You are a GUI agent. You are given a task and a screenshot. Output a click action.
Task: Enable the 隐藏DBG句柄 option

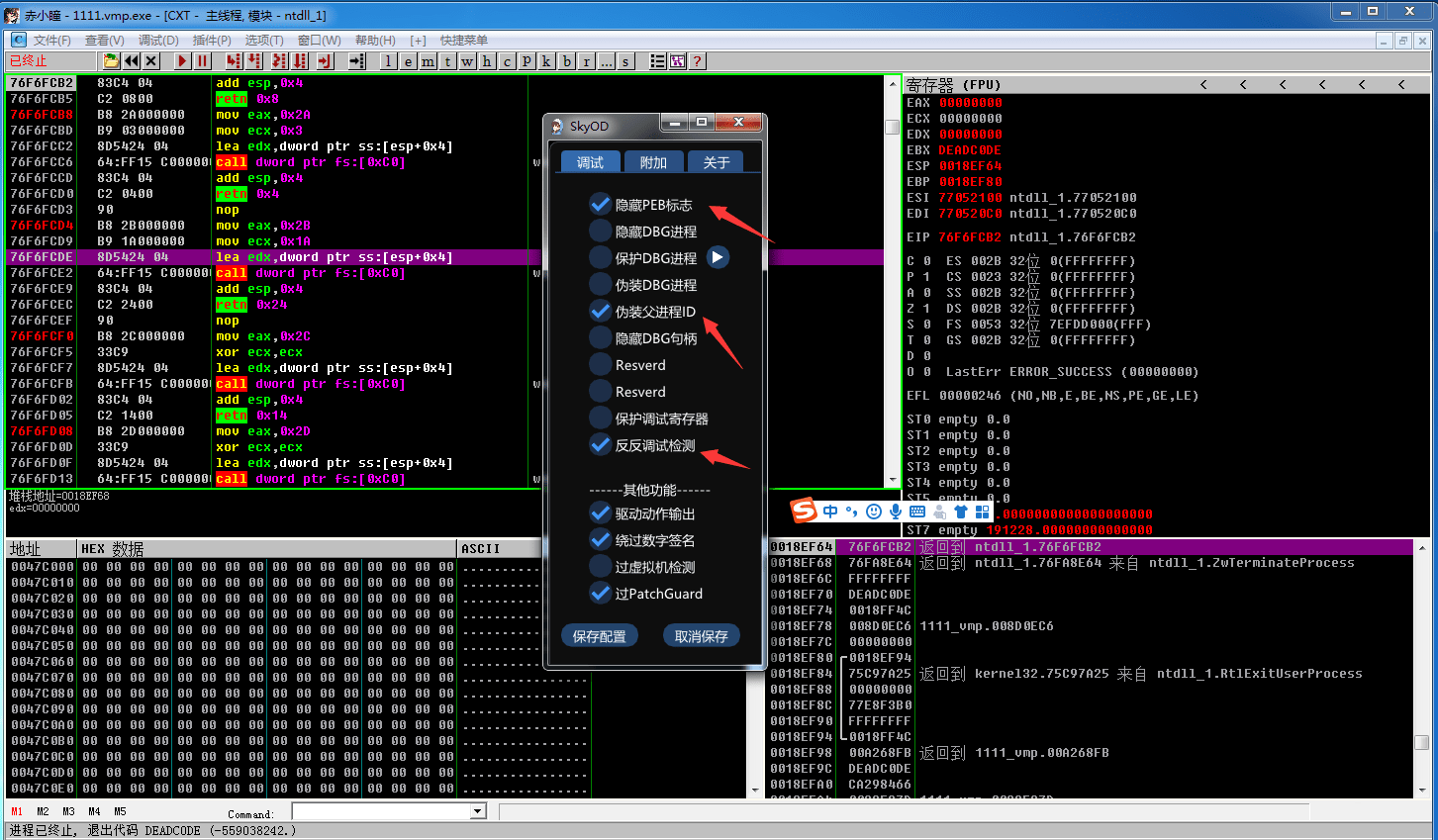[x=600, y=337]
